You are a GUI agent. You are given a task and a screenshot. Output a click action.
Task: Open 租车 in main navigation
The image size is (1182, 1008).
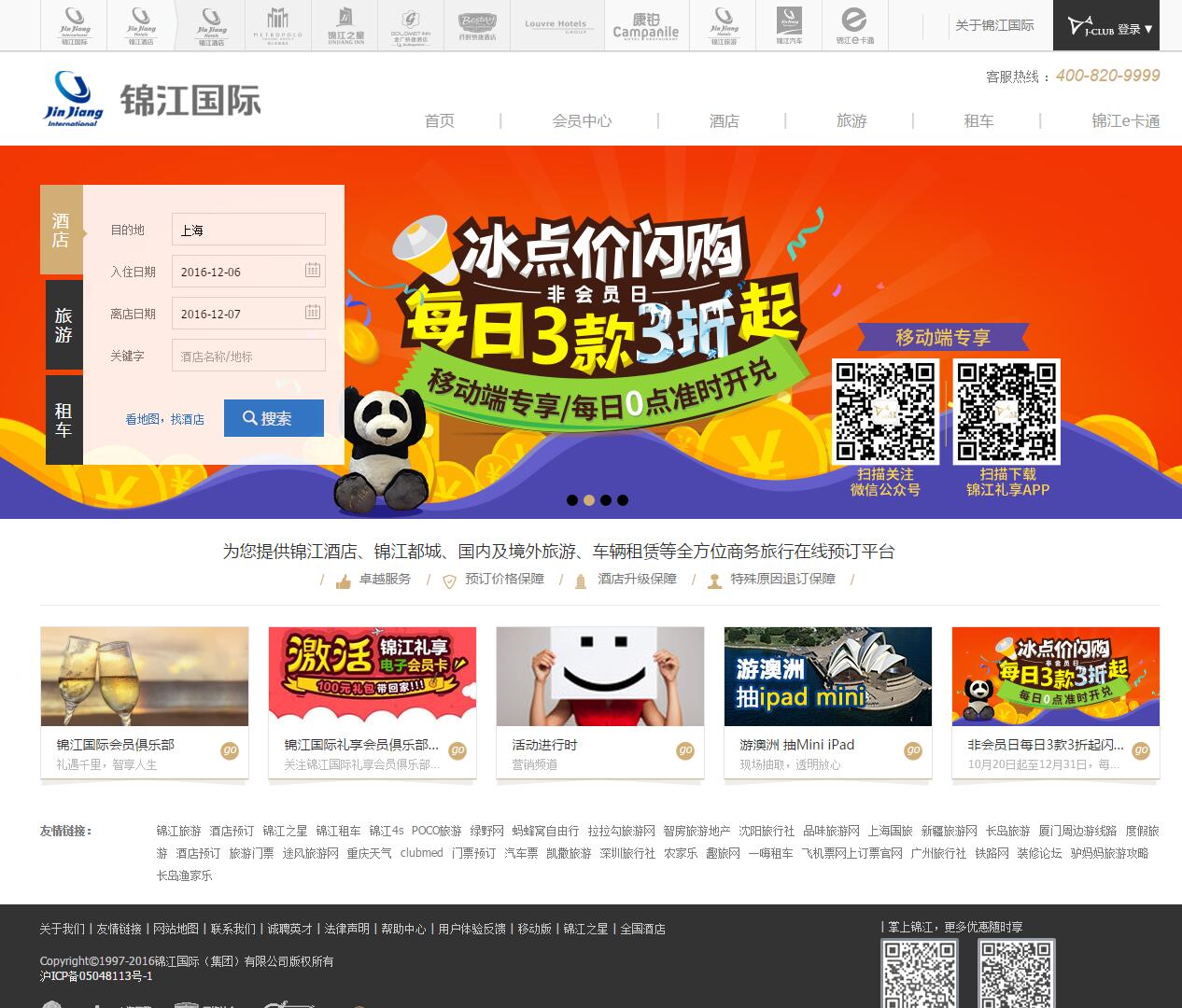978,120
